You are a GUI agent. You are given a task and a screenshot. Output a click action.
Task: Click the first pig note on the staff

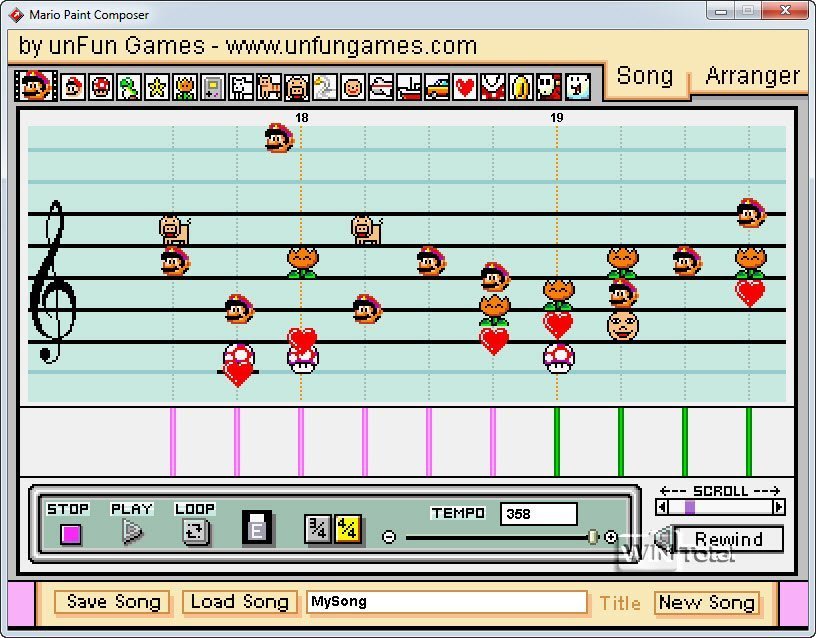click(175, 229)
